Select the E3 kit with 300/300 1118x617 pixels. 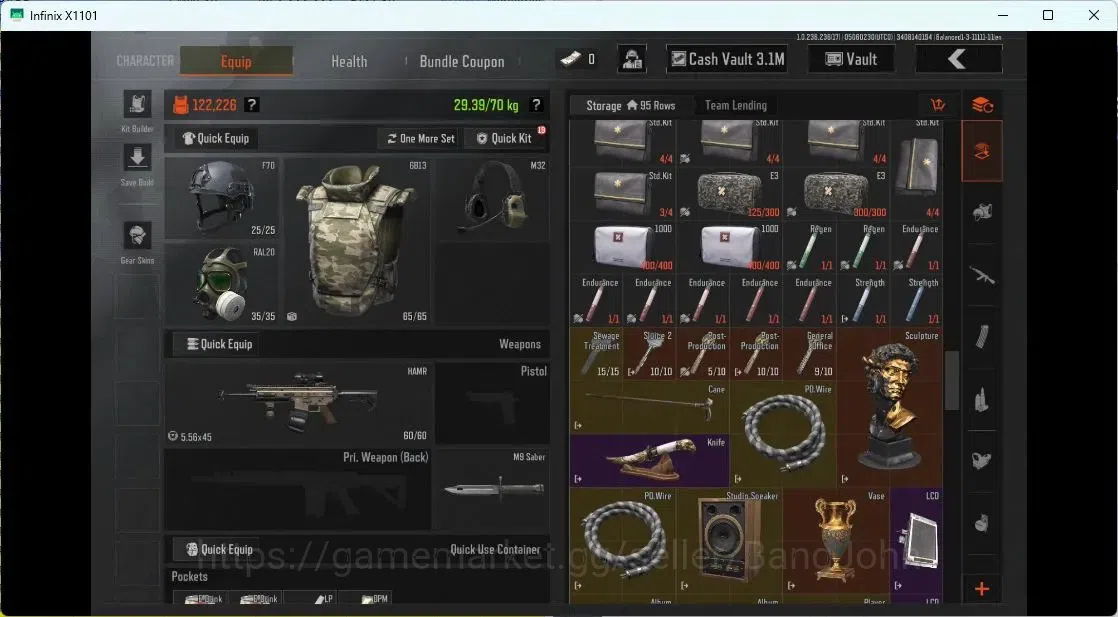pyautogui.click(x=836, y=193)
